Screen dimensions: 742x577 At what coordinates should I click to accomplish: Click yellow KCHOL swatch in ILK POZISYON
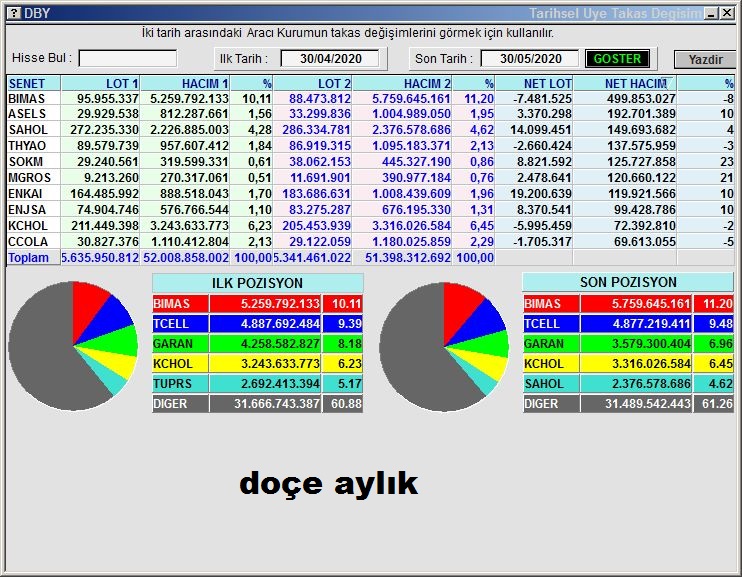tap(180, 364)
